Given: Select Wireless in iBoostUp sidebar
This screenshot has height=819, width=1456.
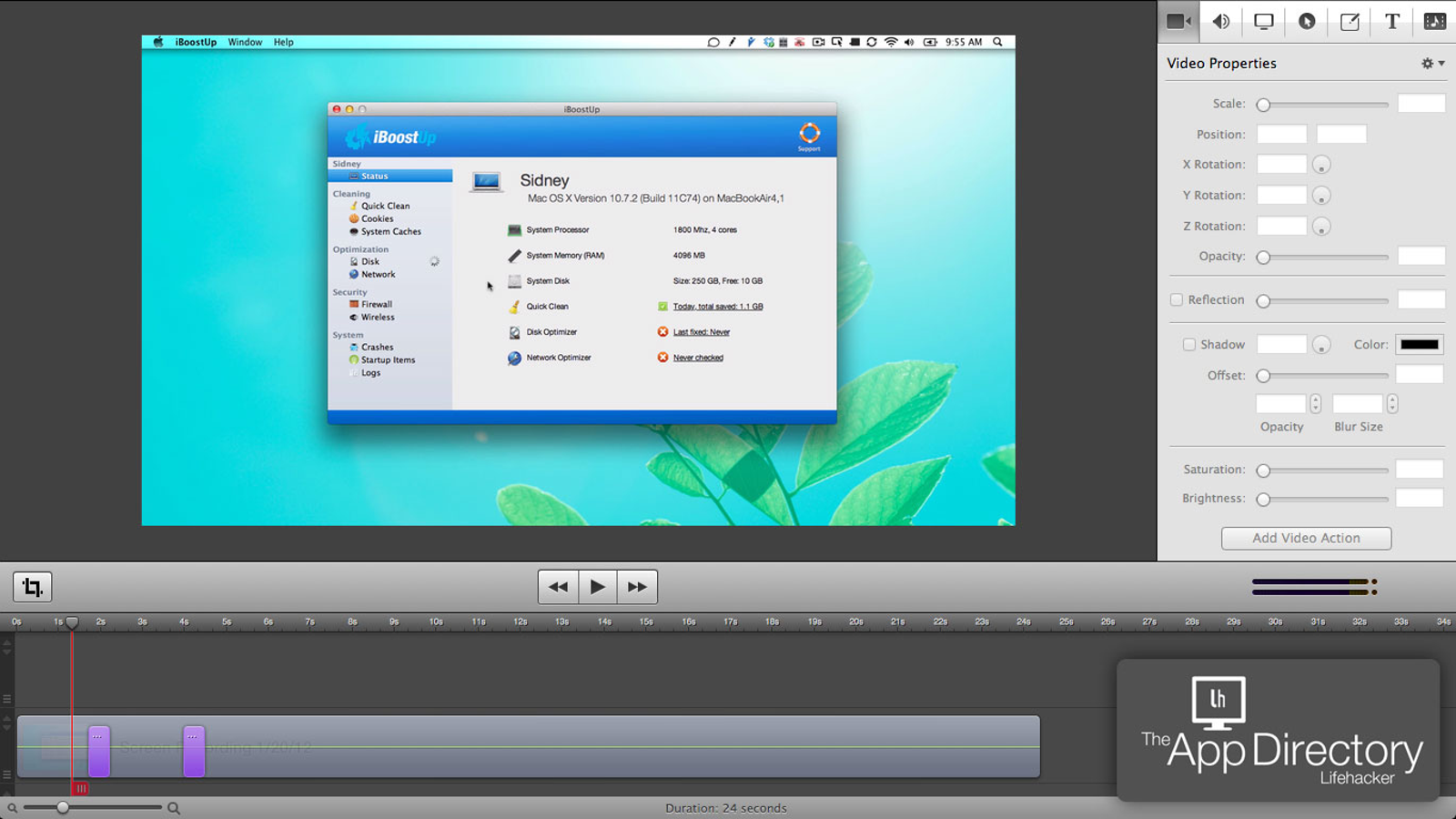Looking at the screenshot, I should click(378, 317).
